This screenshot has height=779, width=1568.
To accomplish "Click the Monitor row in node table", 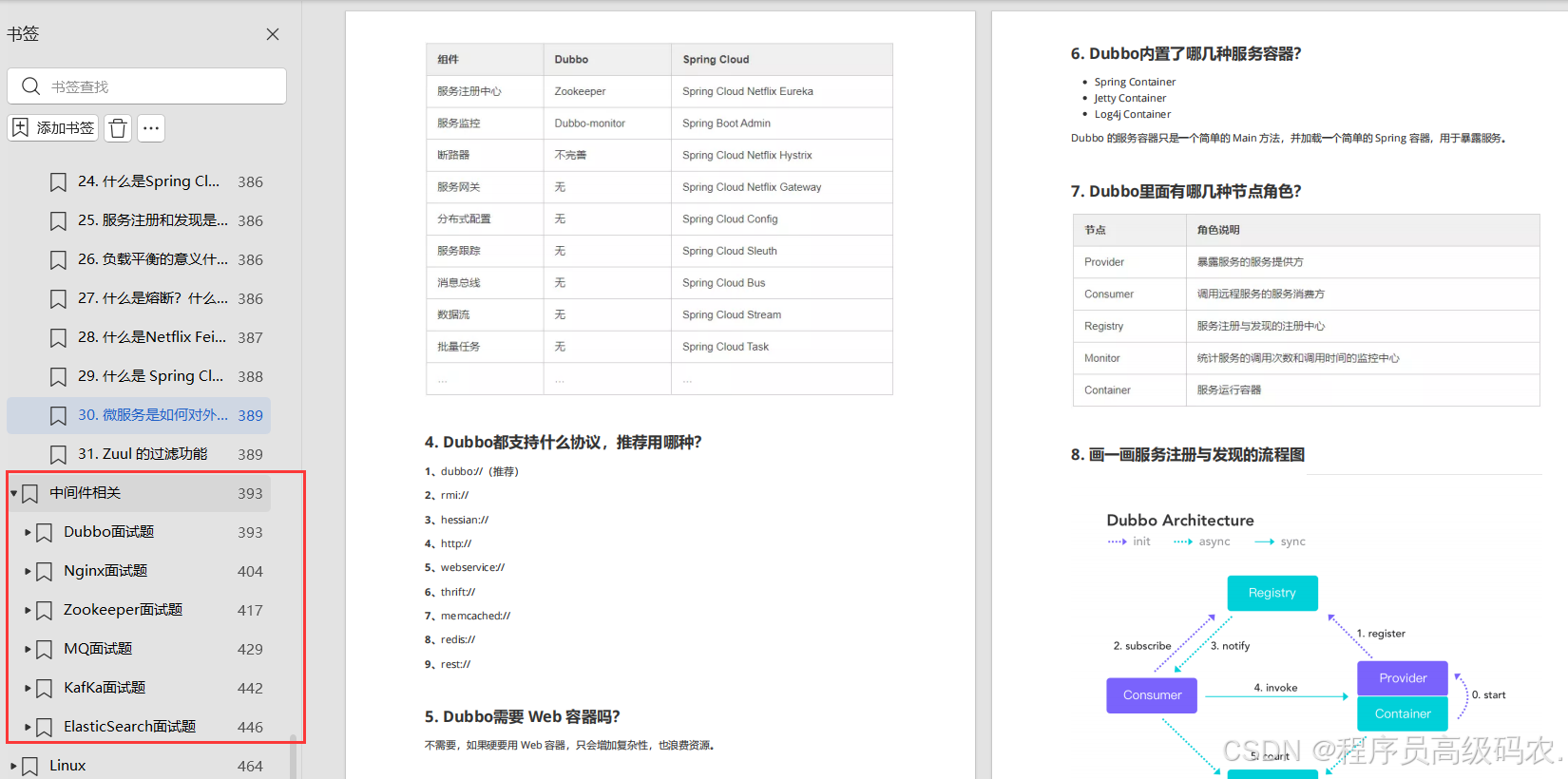I will coord(1306,358).
